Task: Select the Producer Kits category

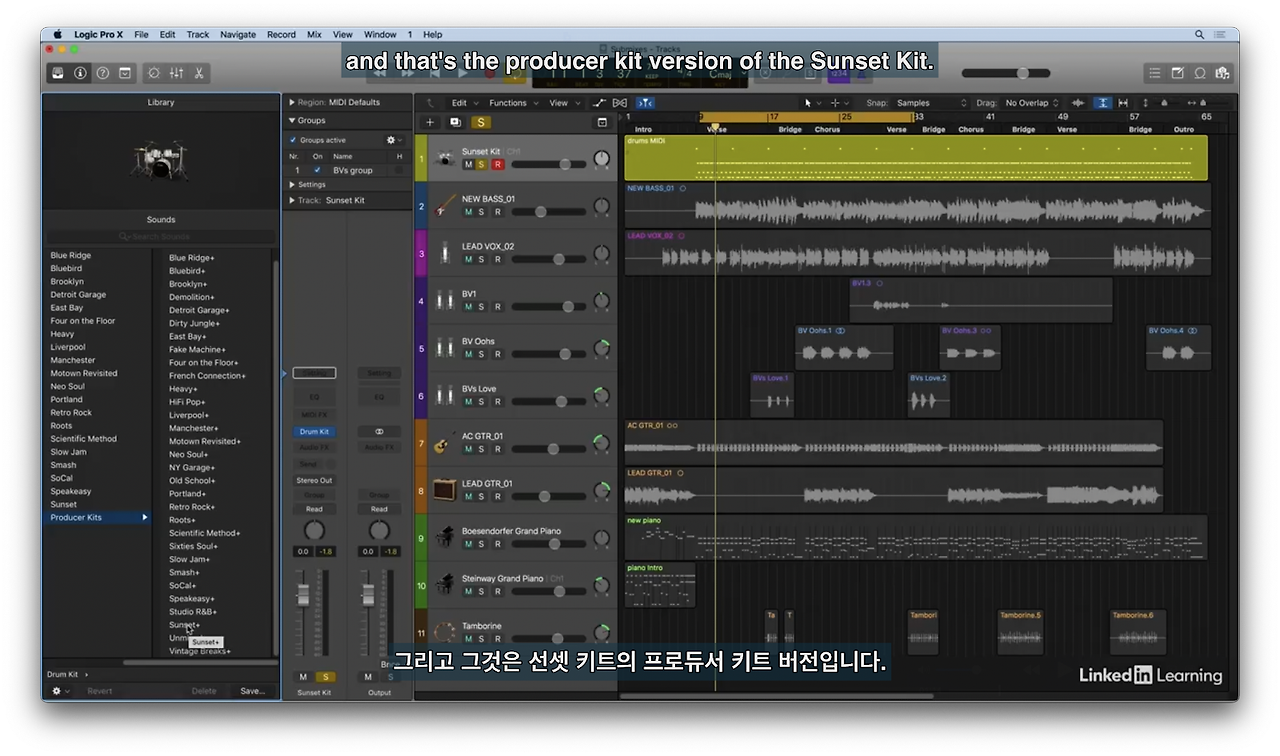Action: [x=99, y=517]
